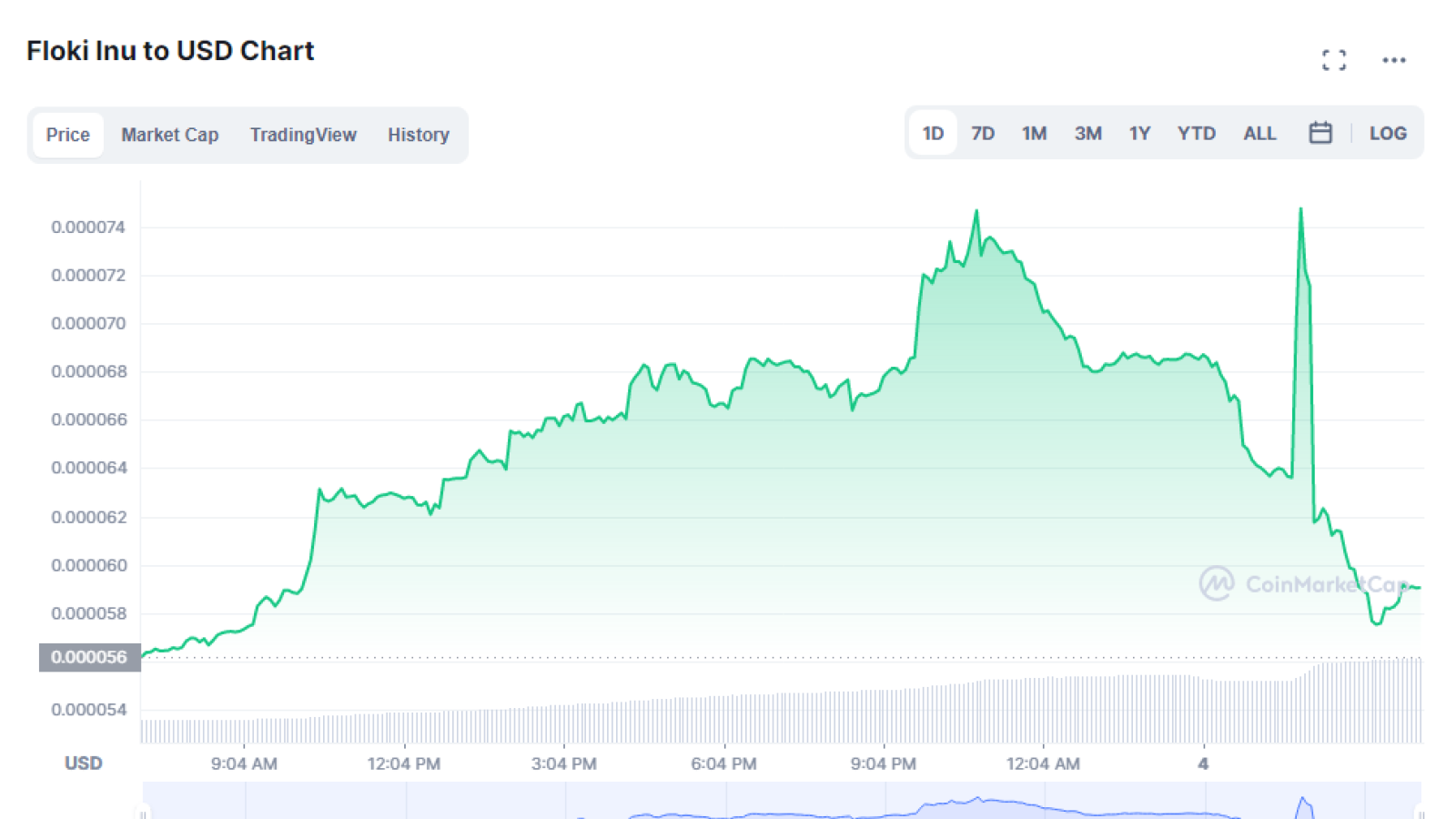Select the ALL time range
Viewport: 1456px width, 819px height.
(1260, 133)
